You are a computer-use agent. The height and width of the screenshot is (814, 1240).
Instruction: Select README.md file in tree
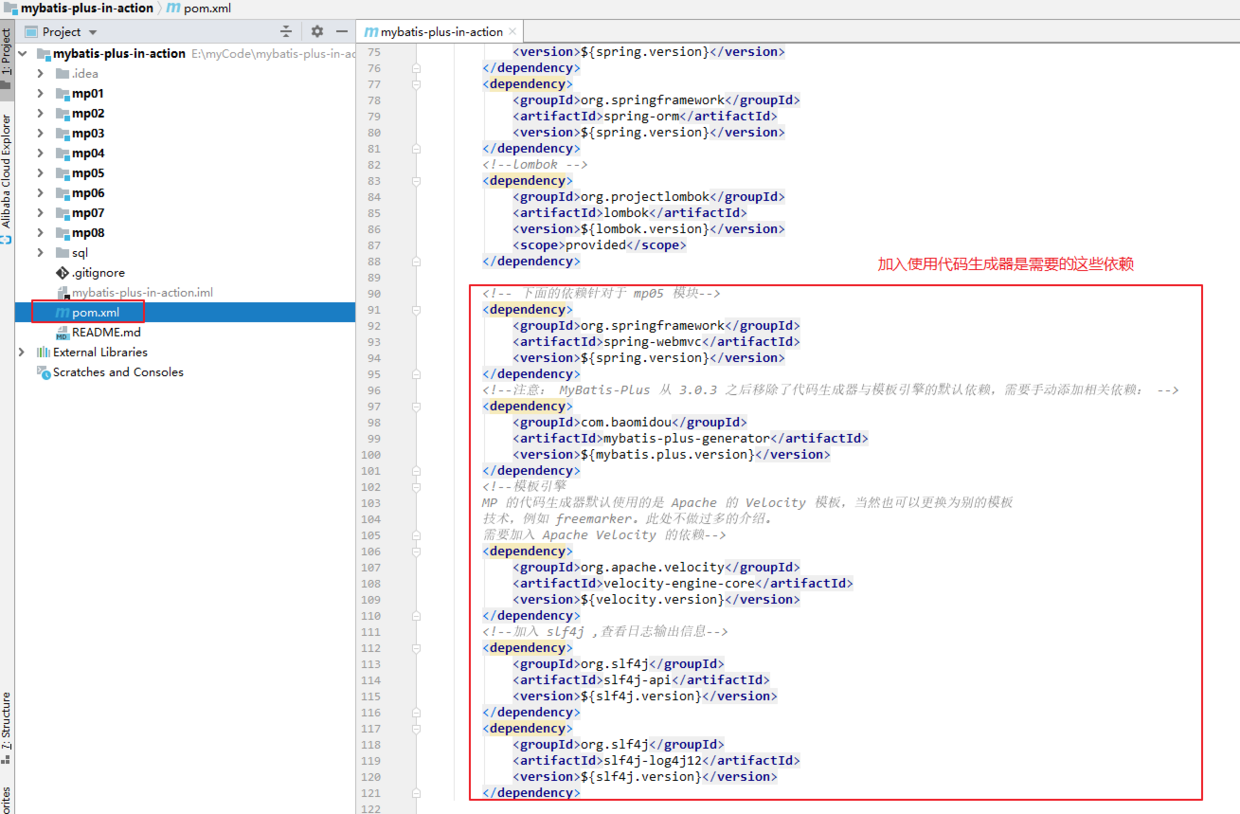[x=106, y=332]
